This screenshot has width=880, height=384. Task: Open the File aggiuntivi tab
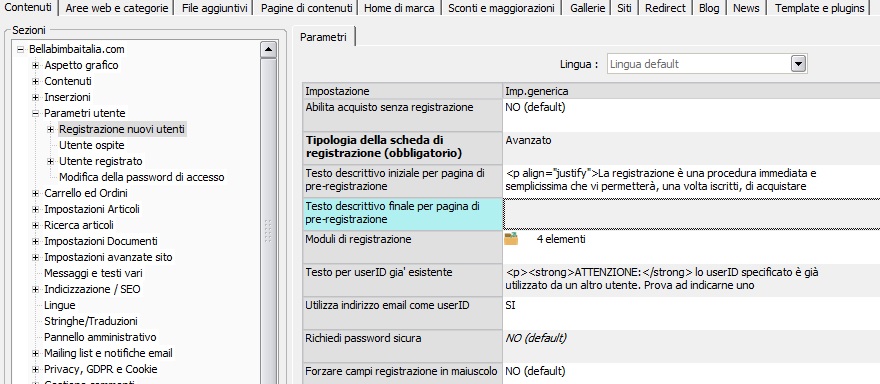[x=213, y=8]
